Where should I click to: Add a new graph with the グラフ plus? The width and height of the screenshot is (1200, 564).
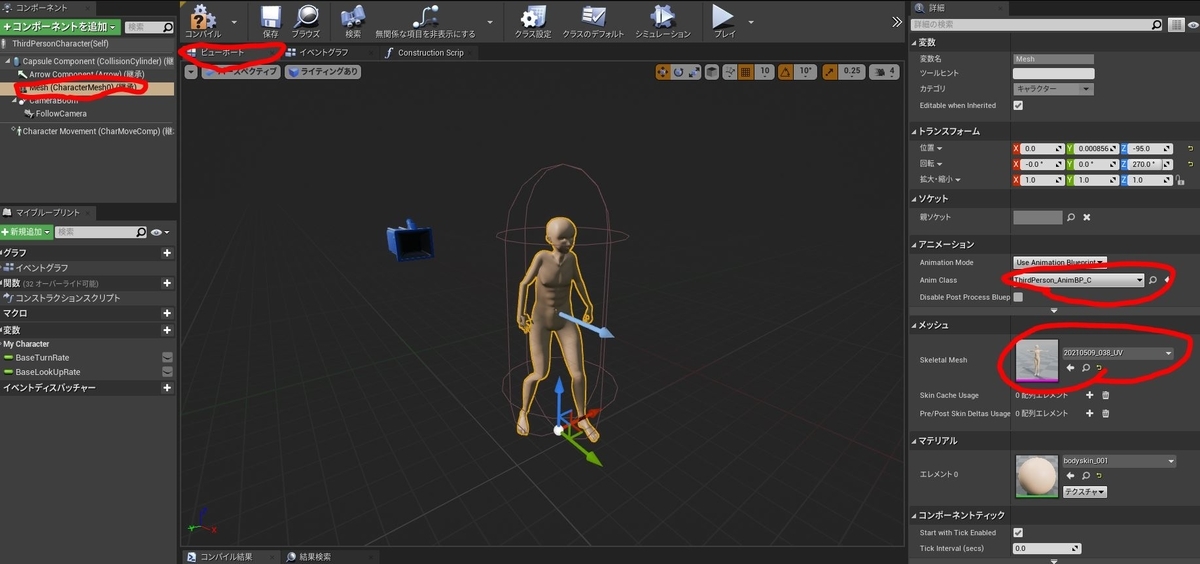pos(167,253)
